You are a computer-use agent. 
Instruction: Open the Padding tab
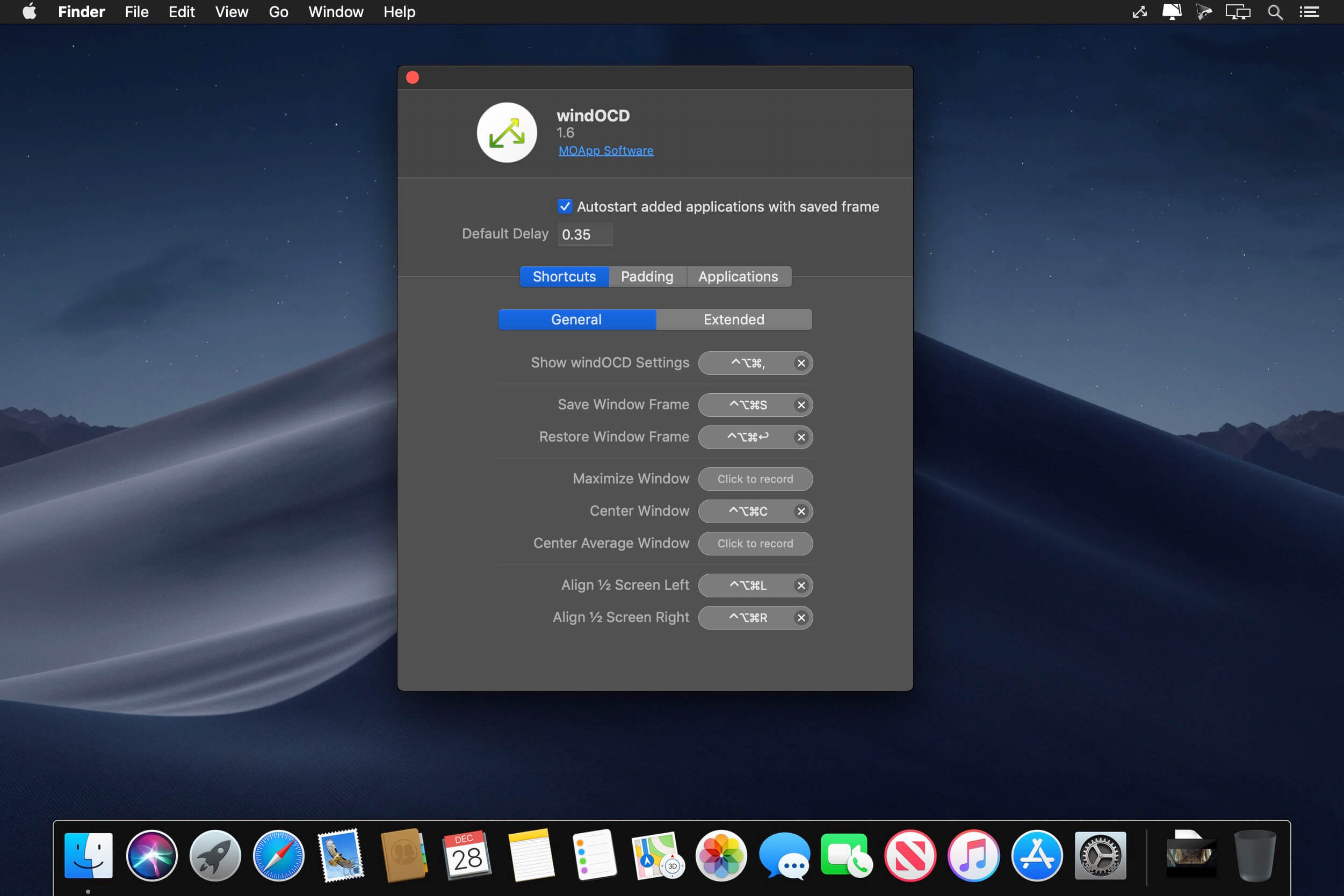pos(647,277)
